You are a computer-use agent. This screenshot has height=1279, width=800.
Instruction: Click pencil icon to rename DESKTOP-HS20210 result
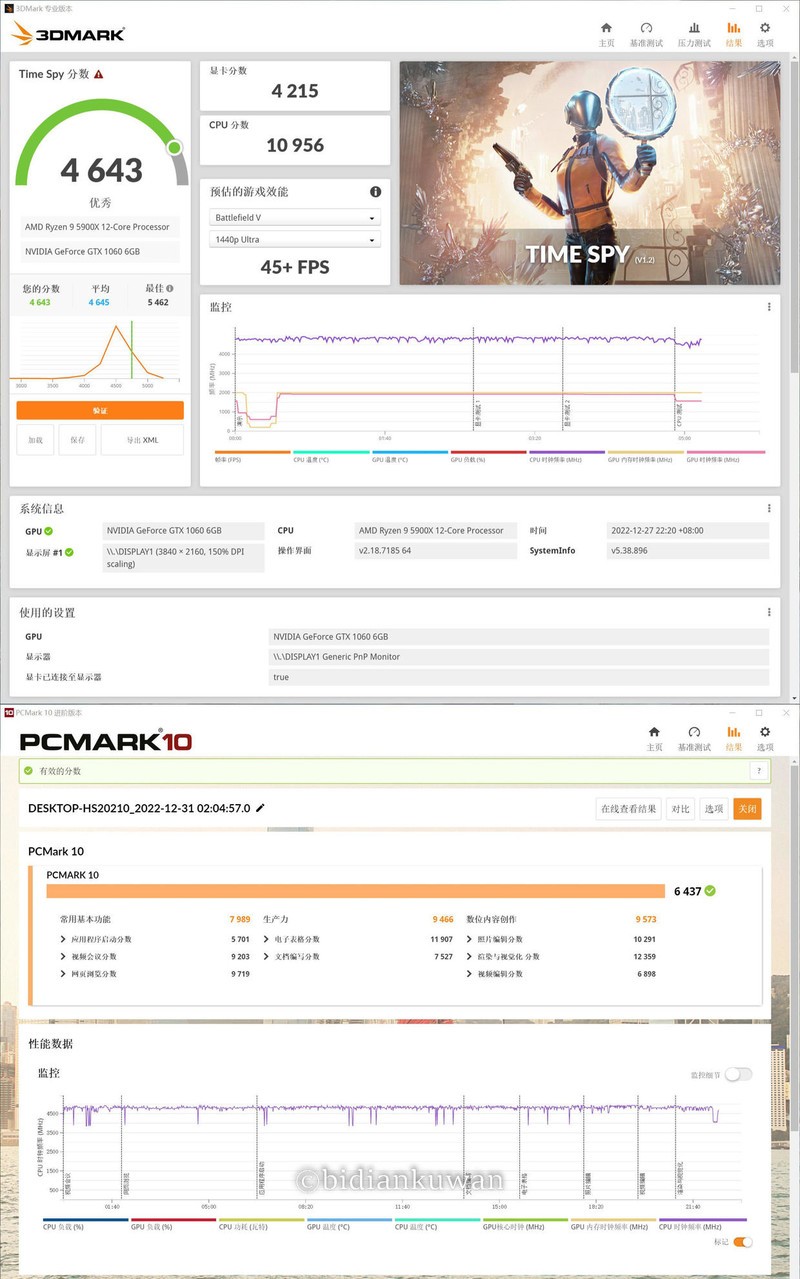[261, 807]
